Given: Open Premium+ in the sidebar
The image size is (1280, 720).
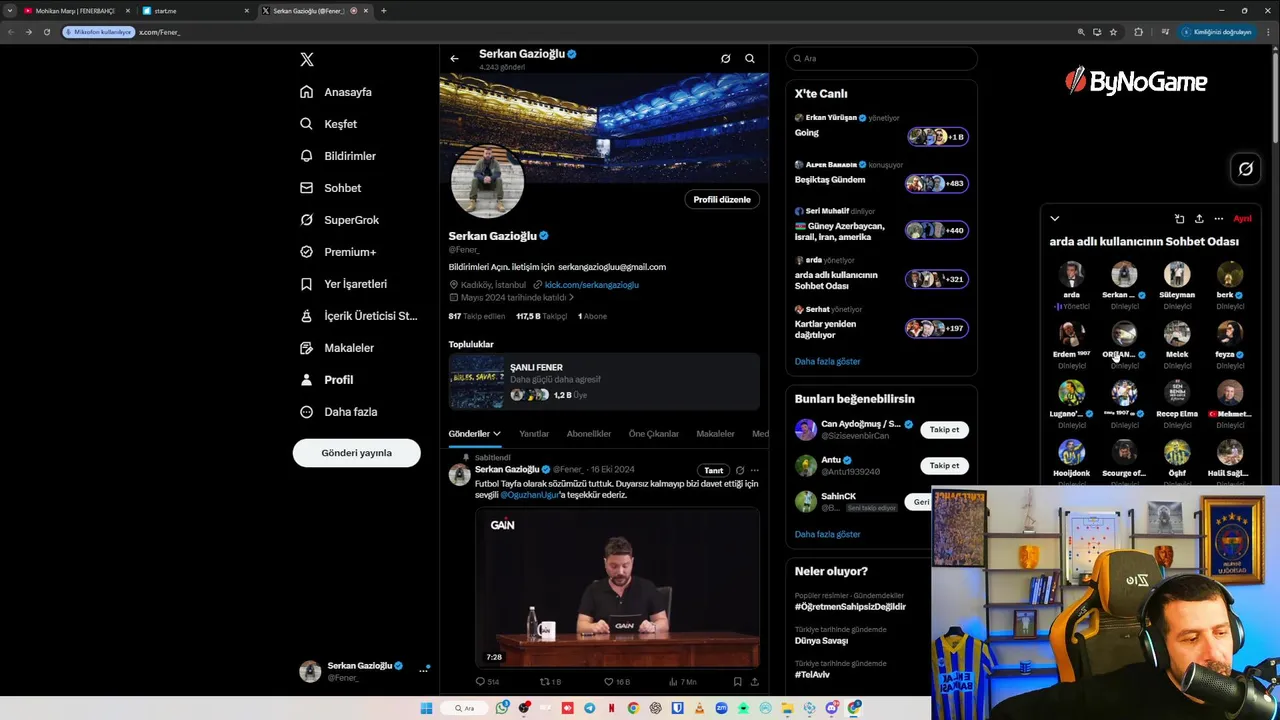Looking at the screenshot, I should tap(338, 252).
